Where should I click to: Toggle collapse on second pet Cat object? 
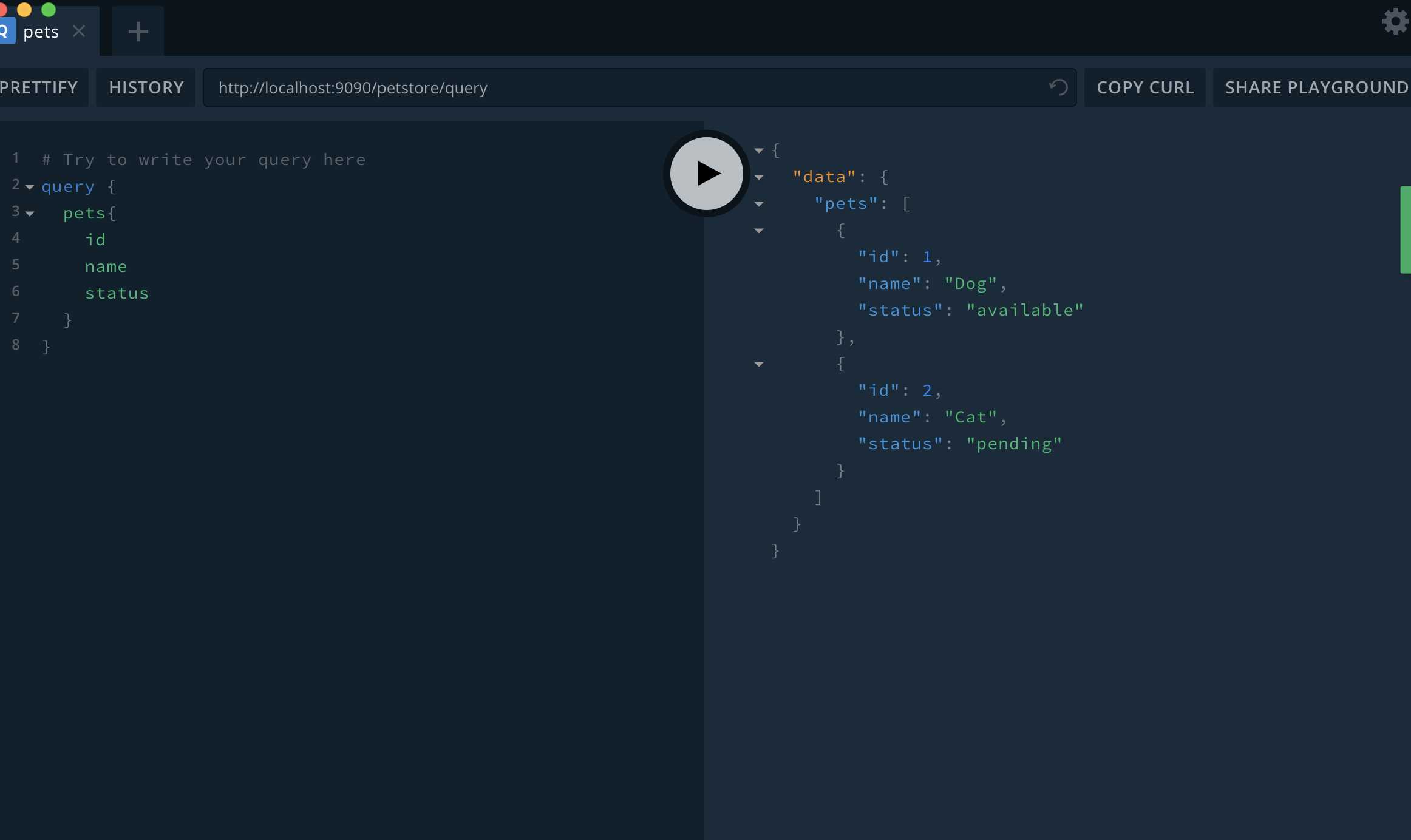pyautogui.click(x=758, y=363)
